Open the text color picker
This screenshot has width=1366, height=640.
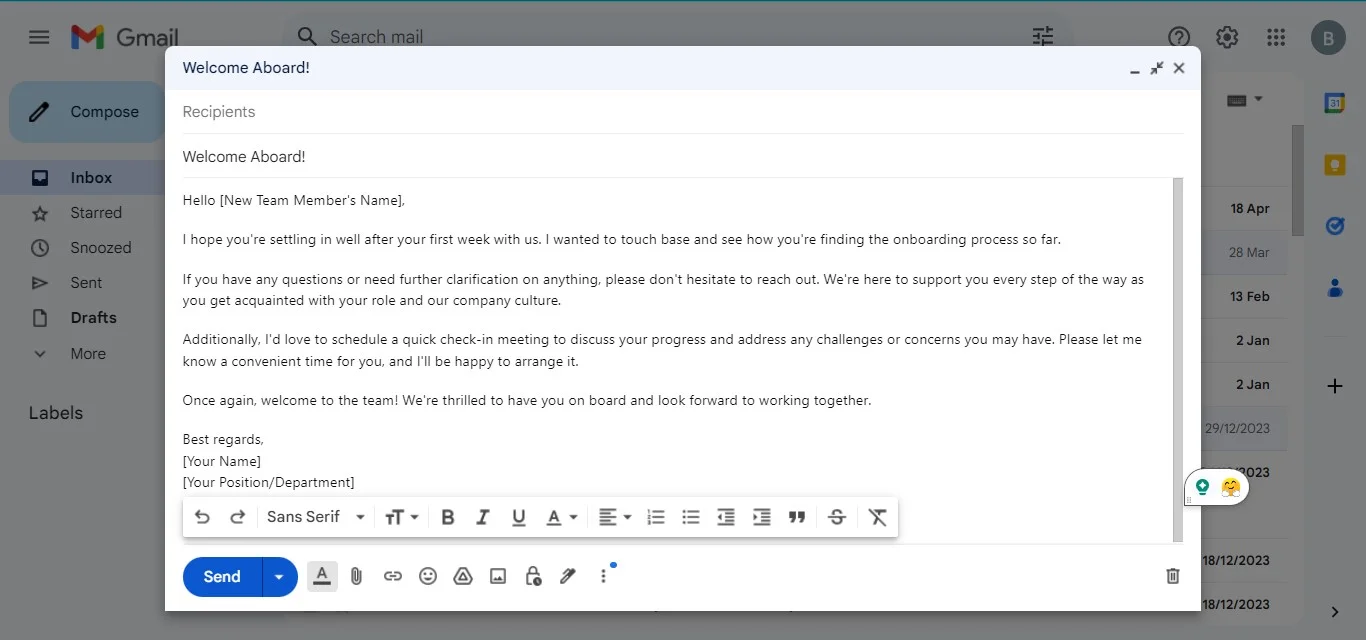(559, 516)
